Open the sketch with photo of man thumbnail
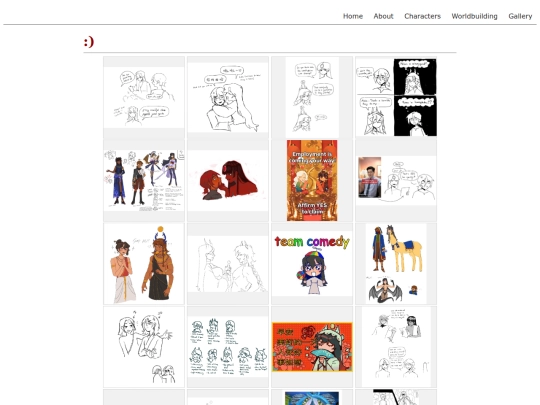This screenshot has height=405, width=540. click(396, 180)
